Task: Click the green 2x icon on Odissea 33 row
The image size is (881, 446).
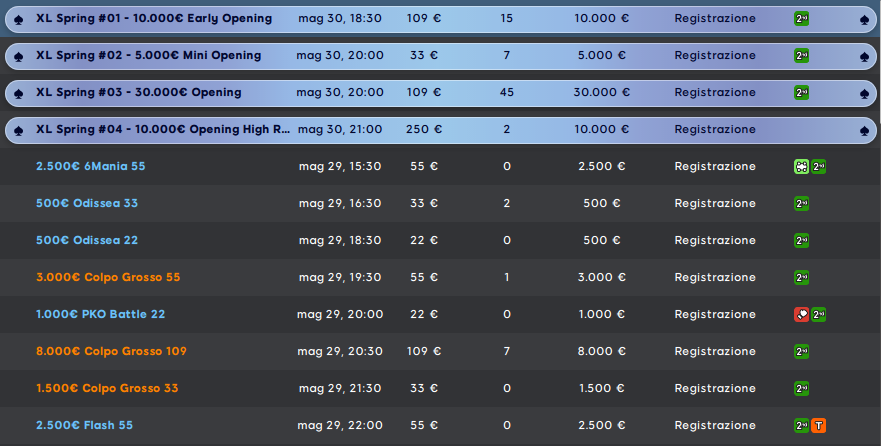Action: (801, 203)
